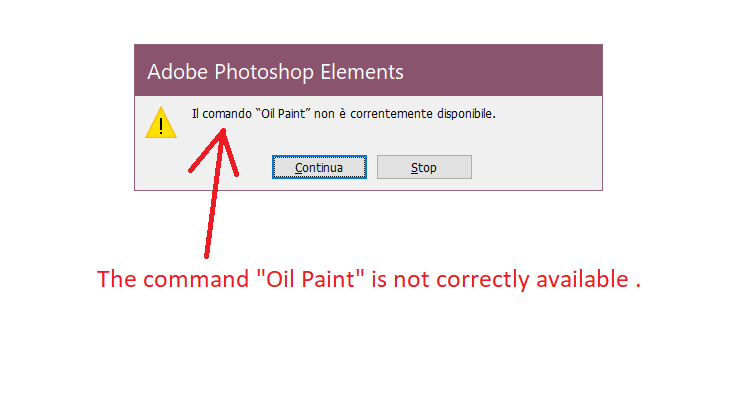Click the word "Photoshop" in the dialog title
This screenshot has width=738, height=406.
pos(264,73)
